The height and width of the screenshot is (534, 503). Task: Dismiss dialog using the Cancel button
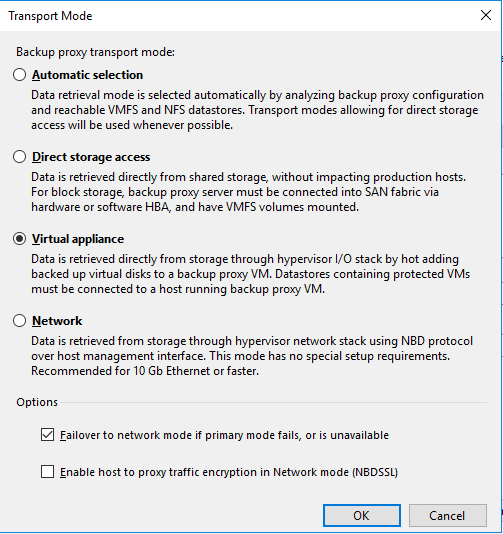447,516
